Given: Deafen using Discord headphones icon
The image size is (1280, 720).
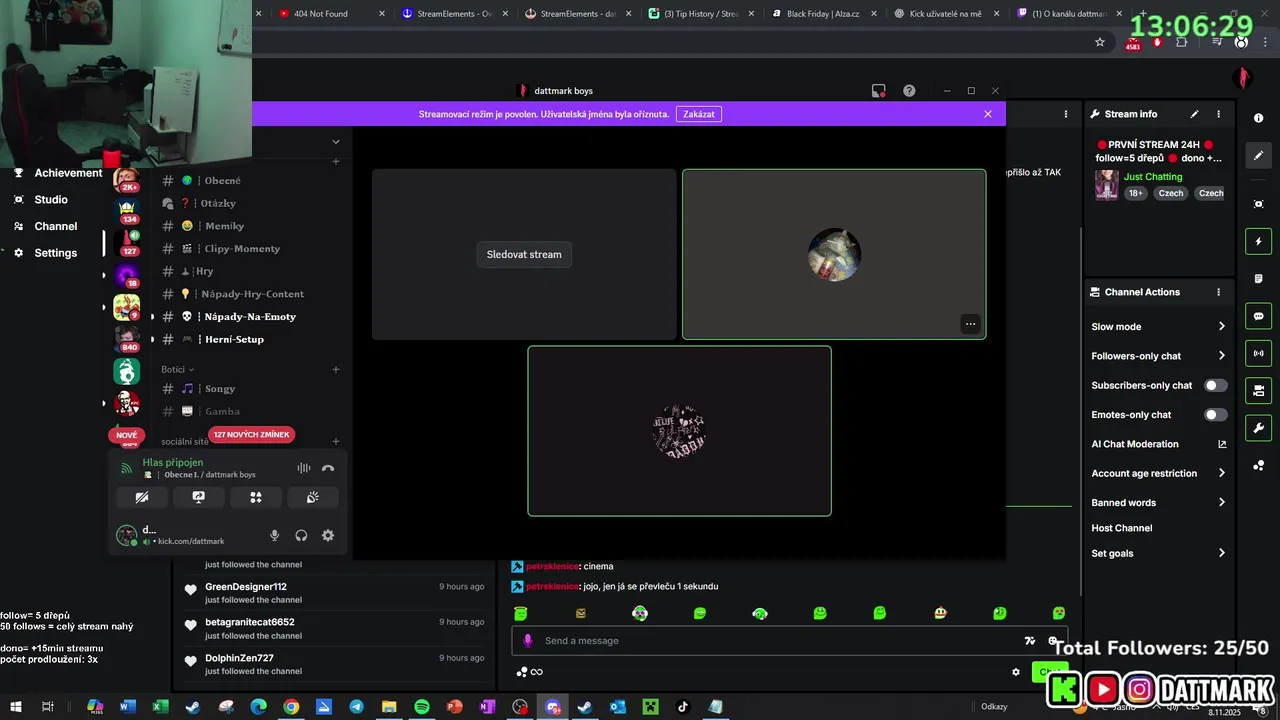Looking at the screenshot, I should (301, 536).
